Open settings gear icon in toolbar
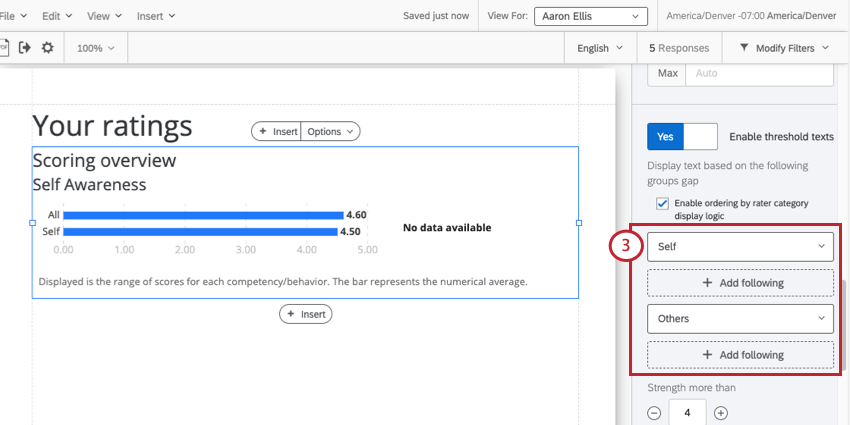 (48, 48)
